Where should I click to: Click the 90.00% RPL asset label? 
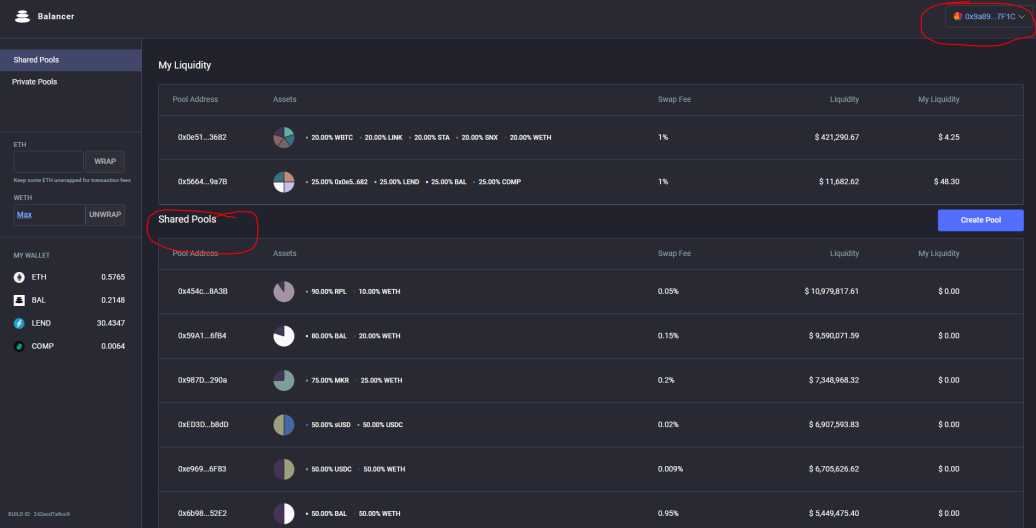(x=328, y=291)
